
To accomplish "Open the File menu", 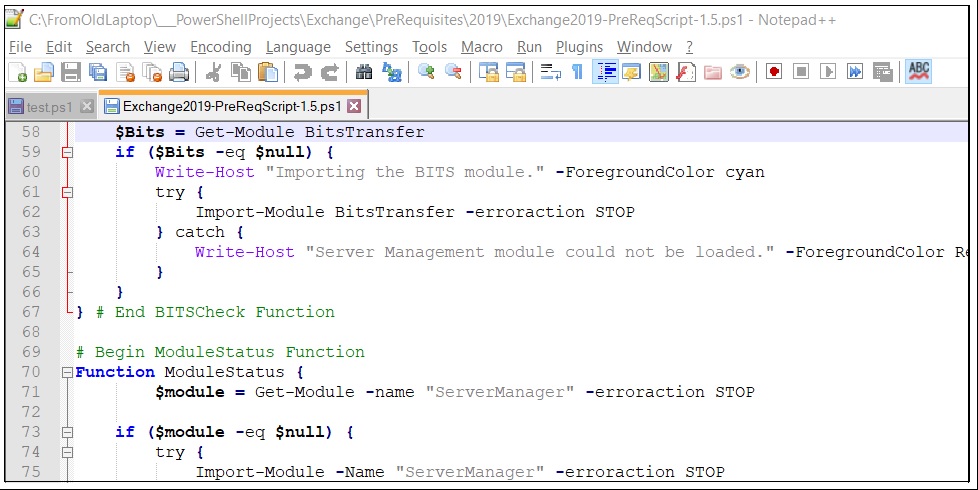I will pos(20,47).
